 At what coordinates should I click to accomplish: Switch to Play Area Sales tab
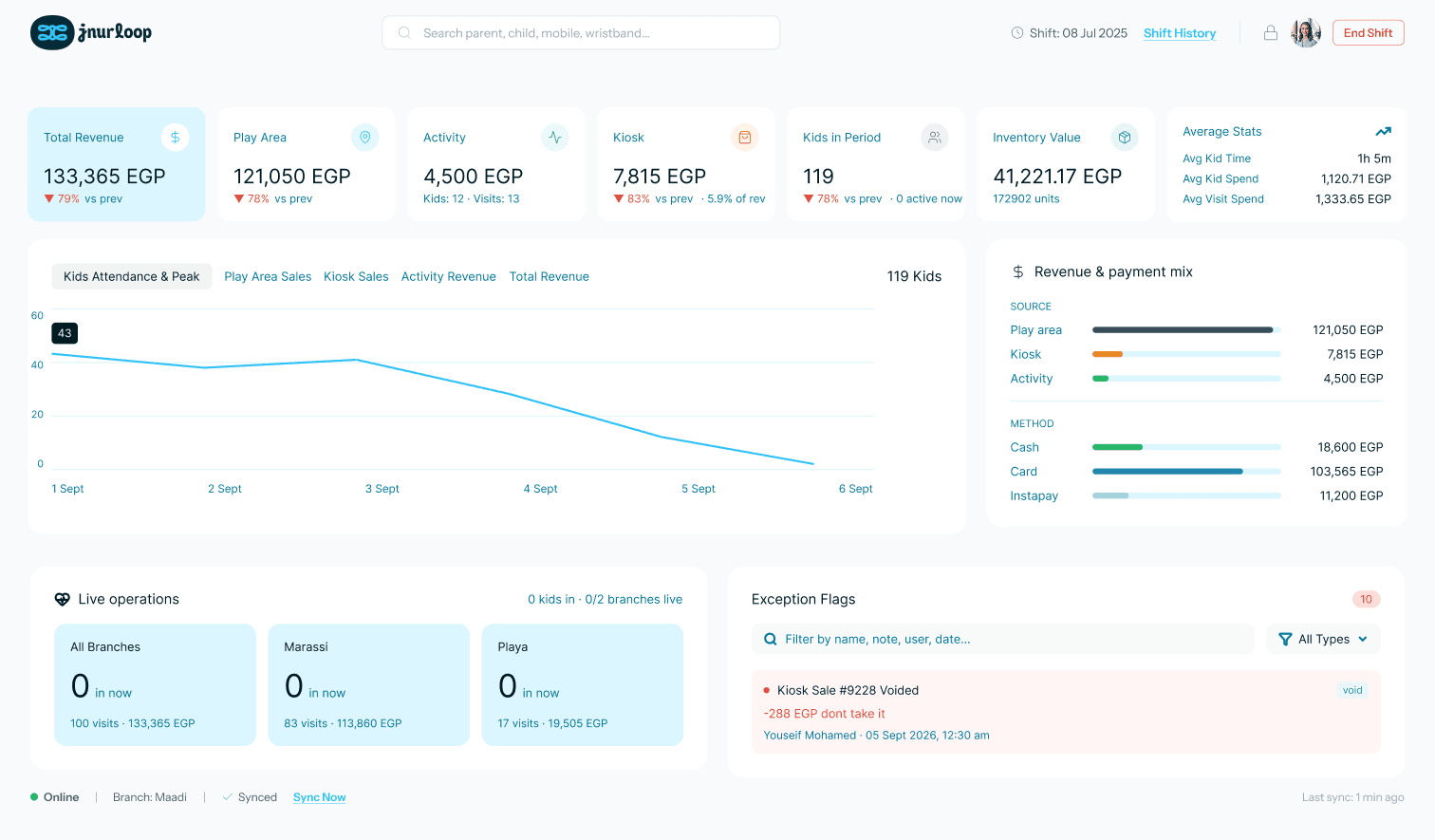(268, 276)
